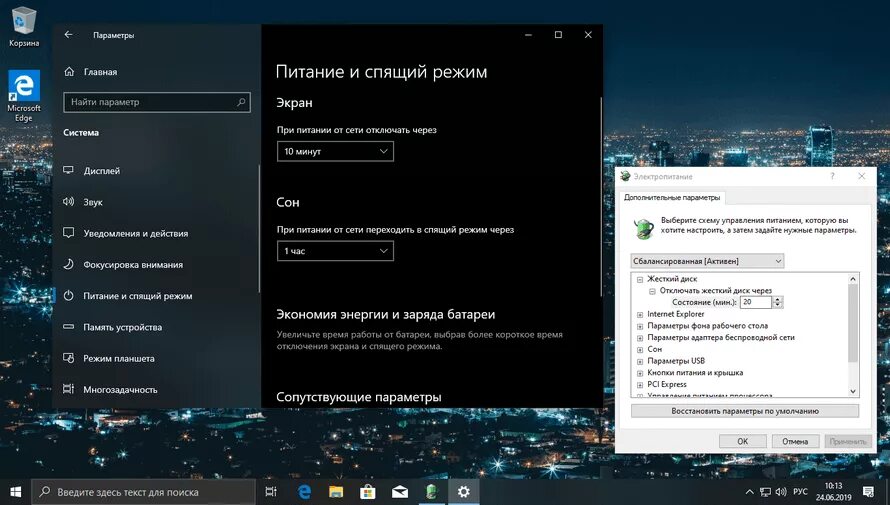
Task: Expand Параметры фона рабочего стола node
Action: tap(640, 326)
